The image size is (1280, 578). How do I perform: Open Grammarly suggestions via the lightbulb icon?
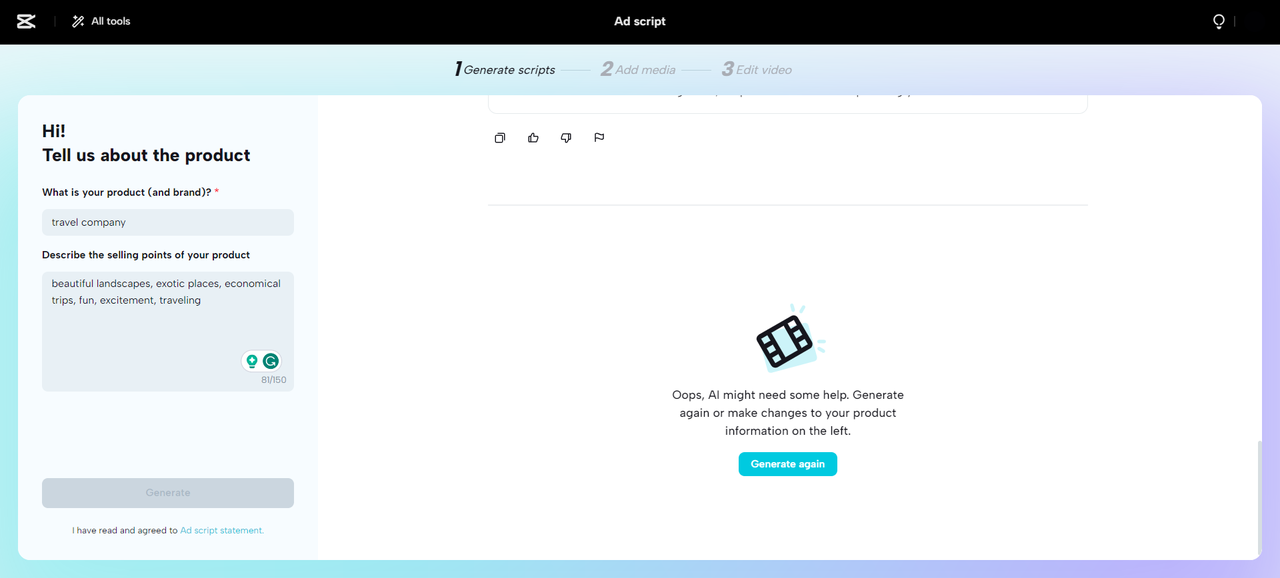click(251, 361)
